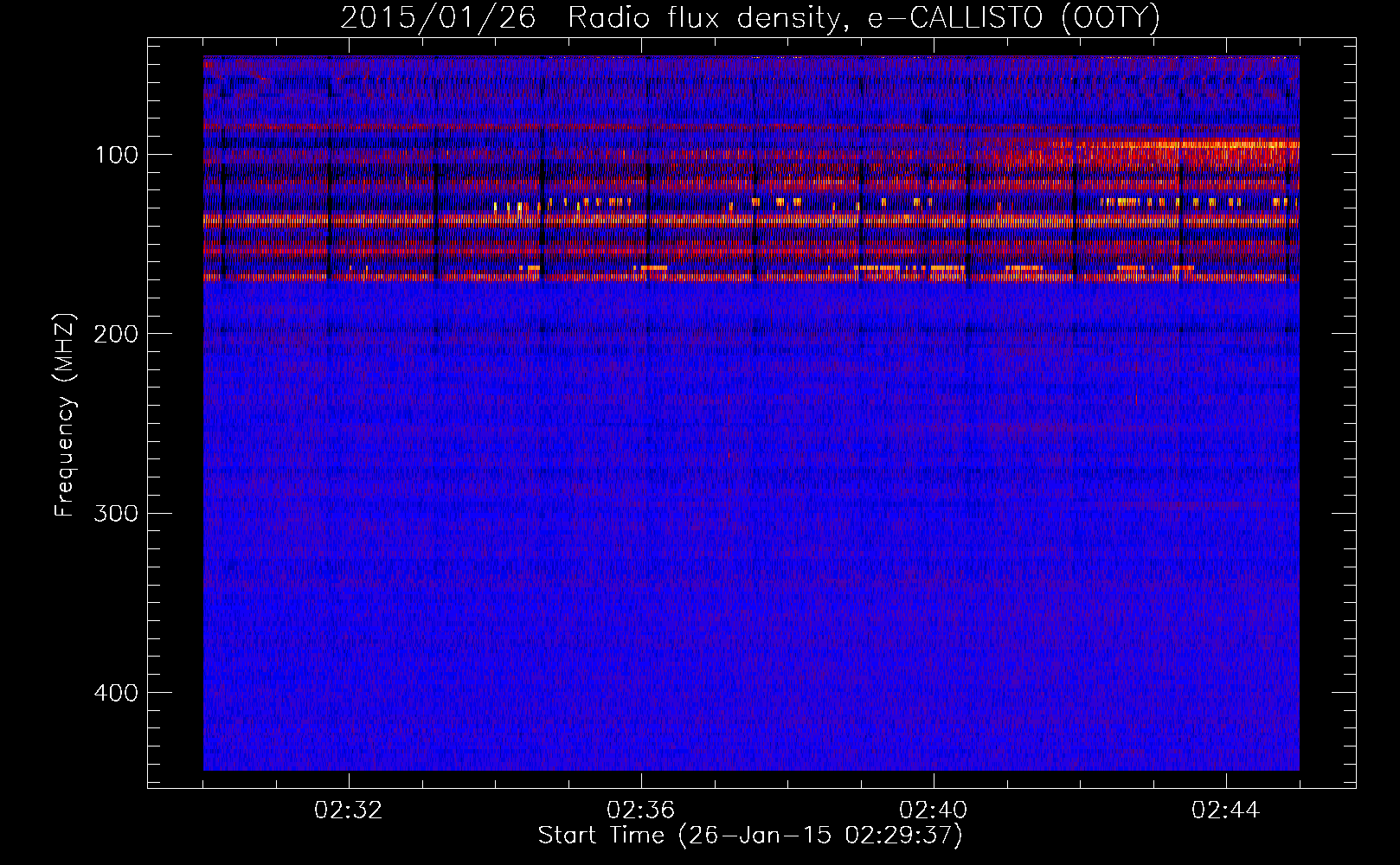Click the '200' frequency tick label
This screenshot has height=865, width=1400.
116,334
